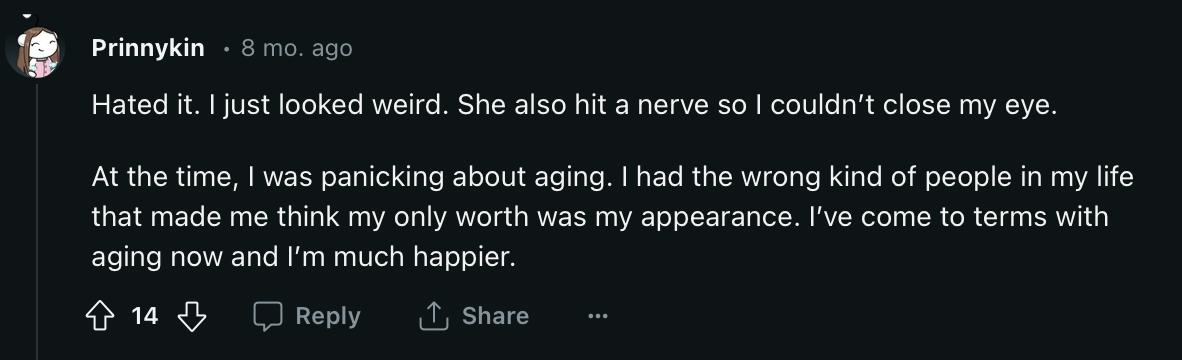The width and height of the screenshot is (1182, 360).
Task: Click the Reply button label
Action: tap(328, 316)
